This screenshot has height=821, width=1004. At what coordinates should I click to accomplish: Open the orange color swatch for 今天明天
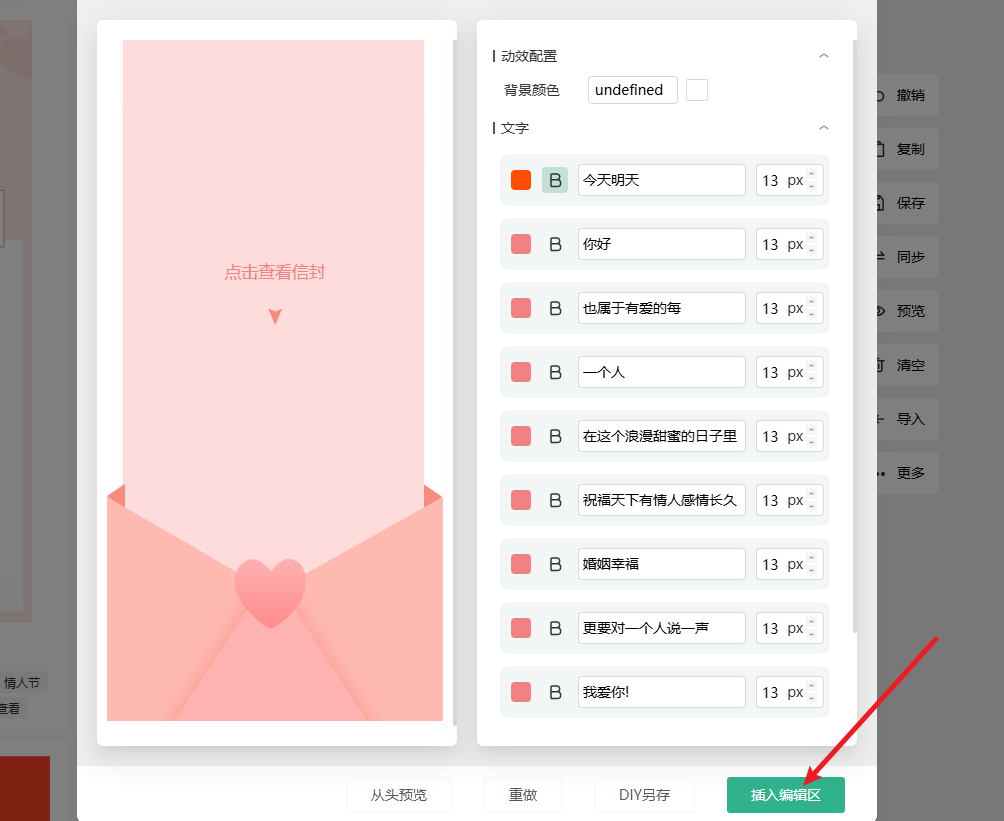[x=521, y=180]
